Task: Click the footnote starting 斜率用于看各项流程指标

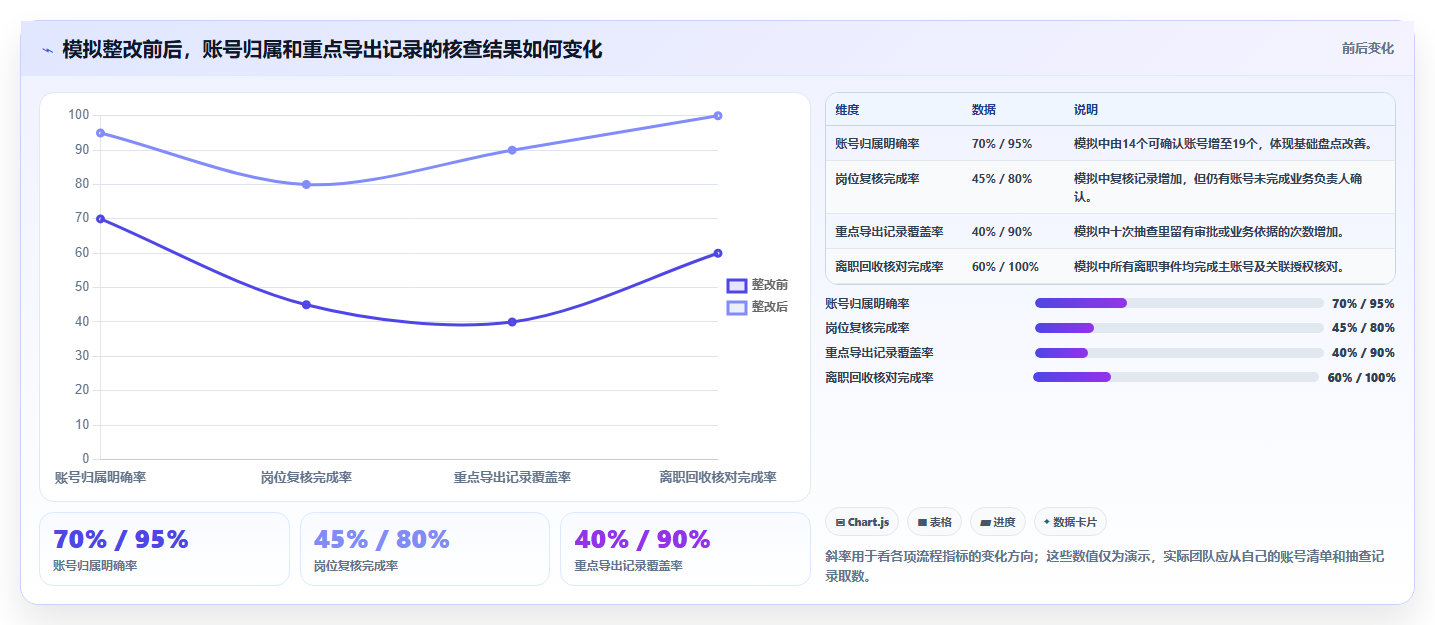Action: pos(1104,566)
